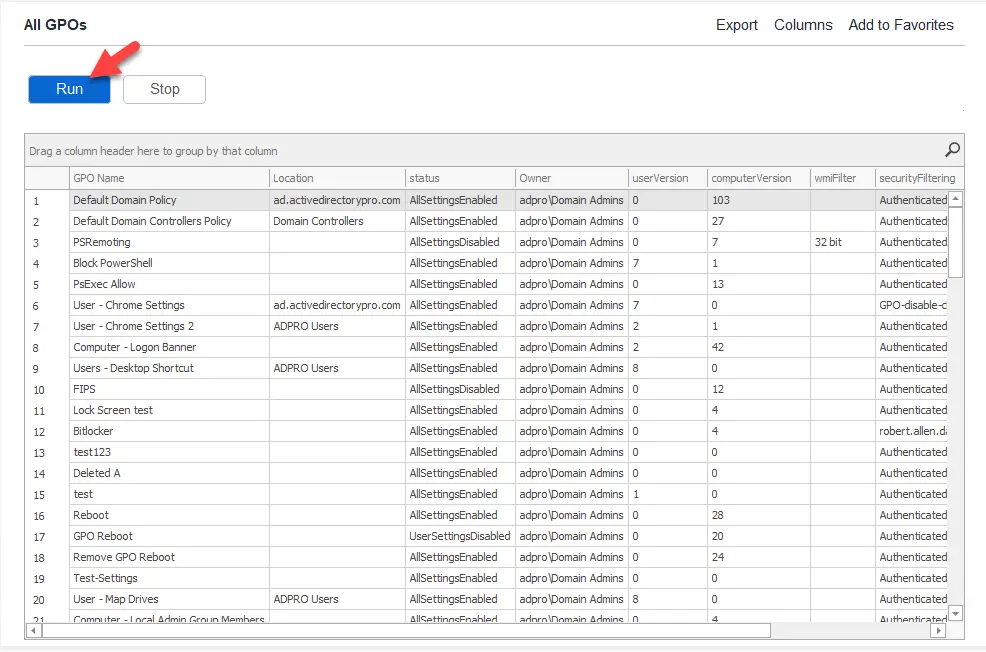The height and width of the screenshot is (652, 986).
Task: Click the GPO-disable-c security filtering cell
Action: [912, 305]
